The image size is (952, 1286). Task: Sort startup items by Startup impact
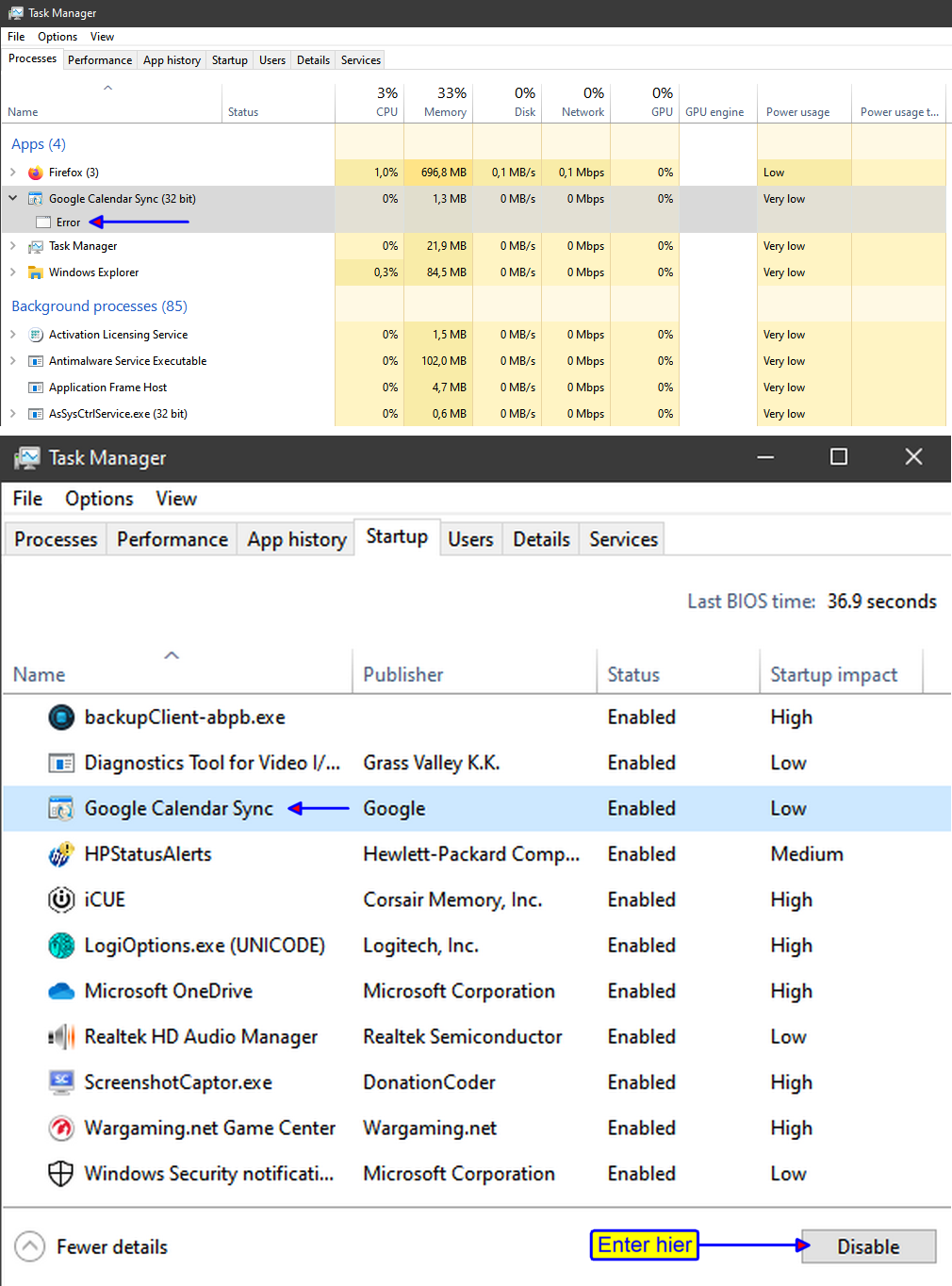(841, 671)
